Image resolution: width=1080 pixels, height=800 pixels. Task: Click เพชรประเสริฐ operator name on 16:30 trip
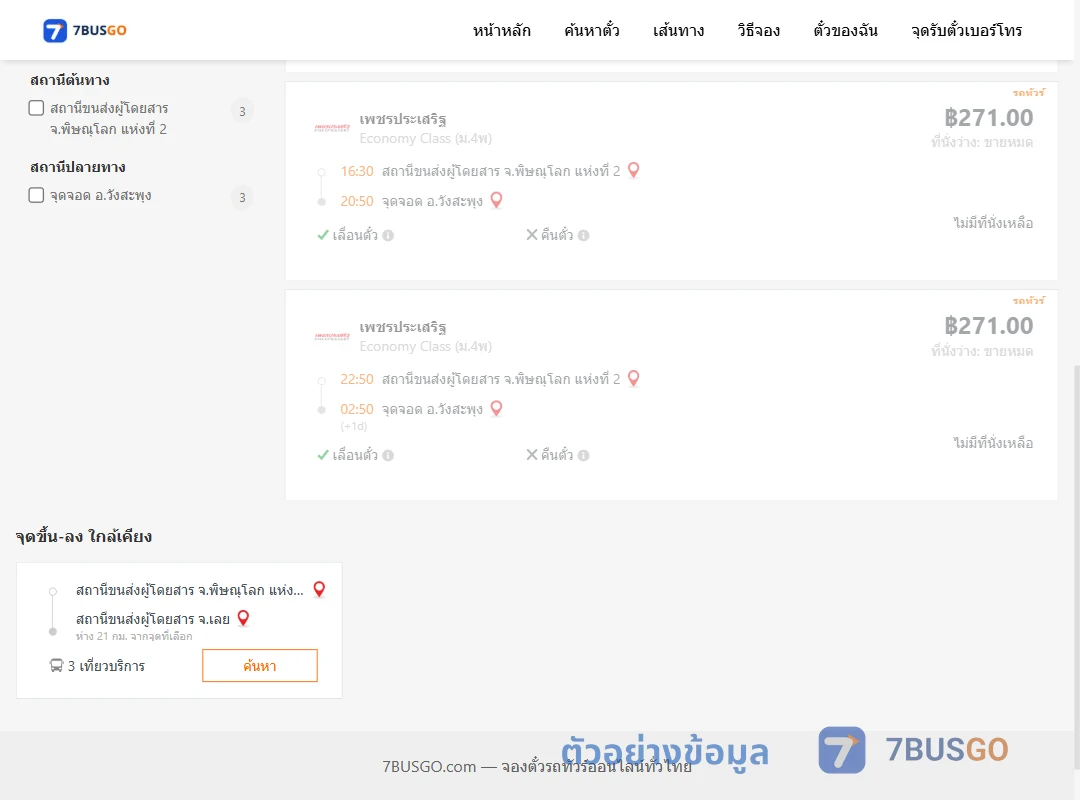[x=403, y=119]
